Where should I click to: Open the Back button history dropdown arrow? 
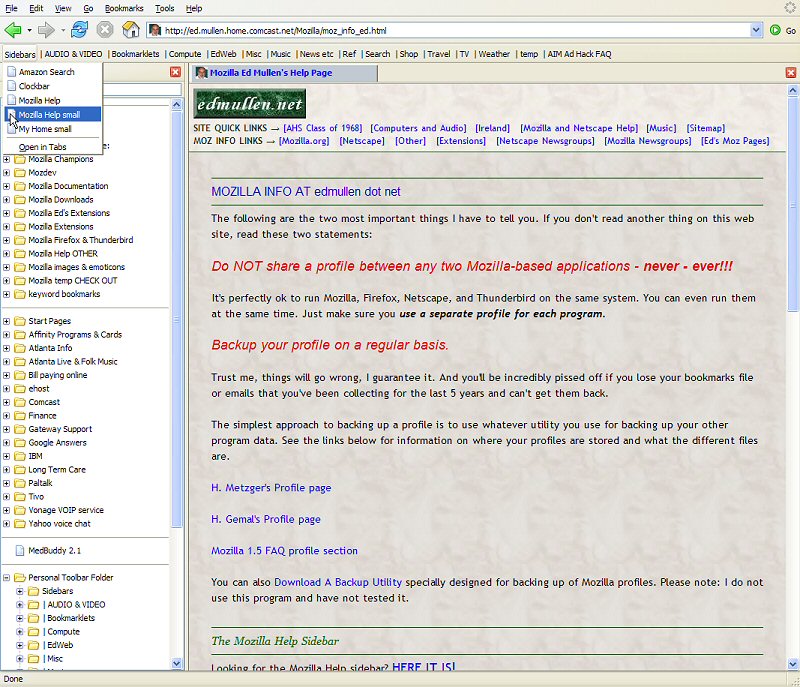29,30
